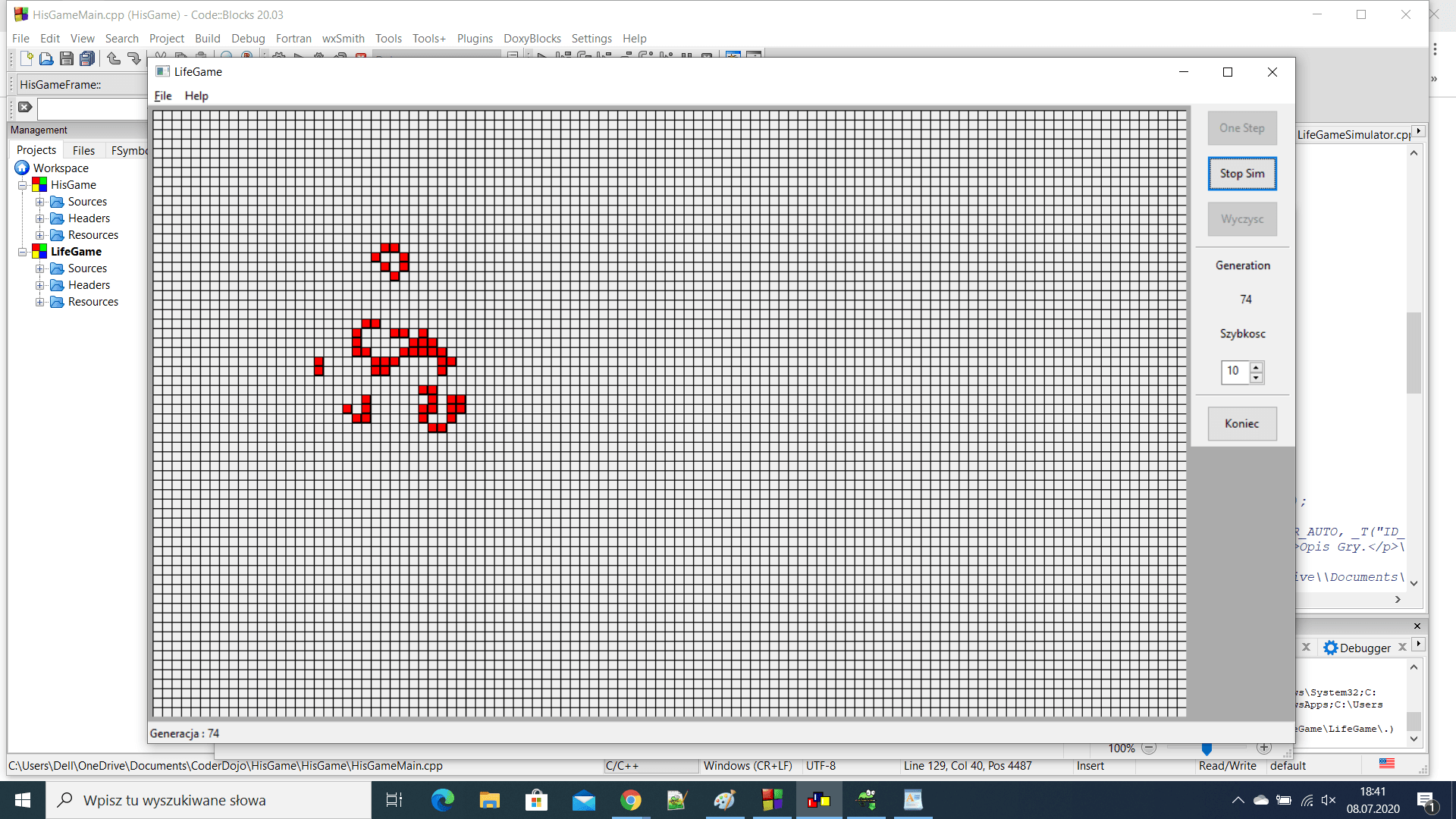
Task: Click the Wi-Fi network tray icon
Action: pos(1307,800)
